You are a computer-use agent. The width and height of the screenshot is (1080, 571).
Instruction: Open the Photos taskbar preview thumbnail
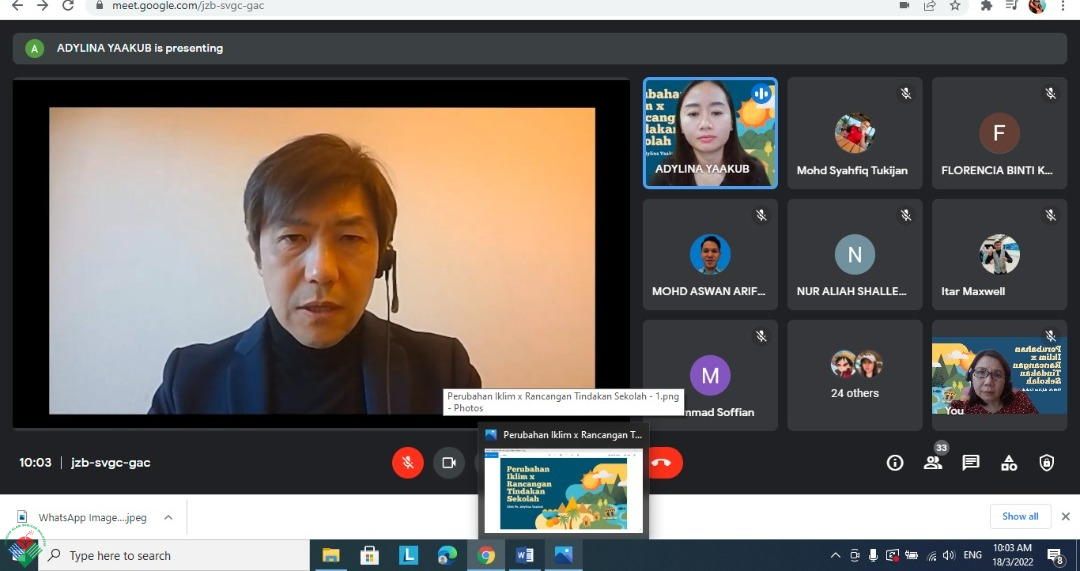point(563,489)
